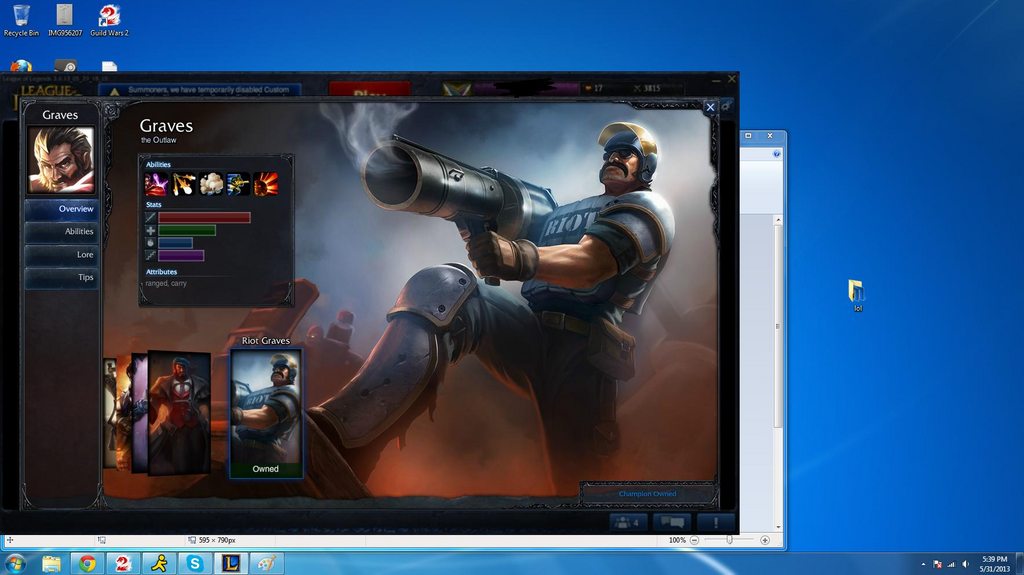Click the Owned label on Riot Graves card

pyautogui.click(x=265, y=469)
